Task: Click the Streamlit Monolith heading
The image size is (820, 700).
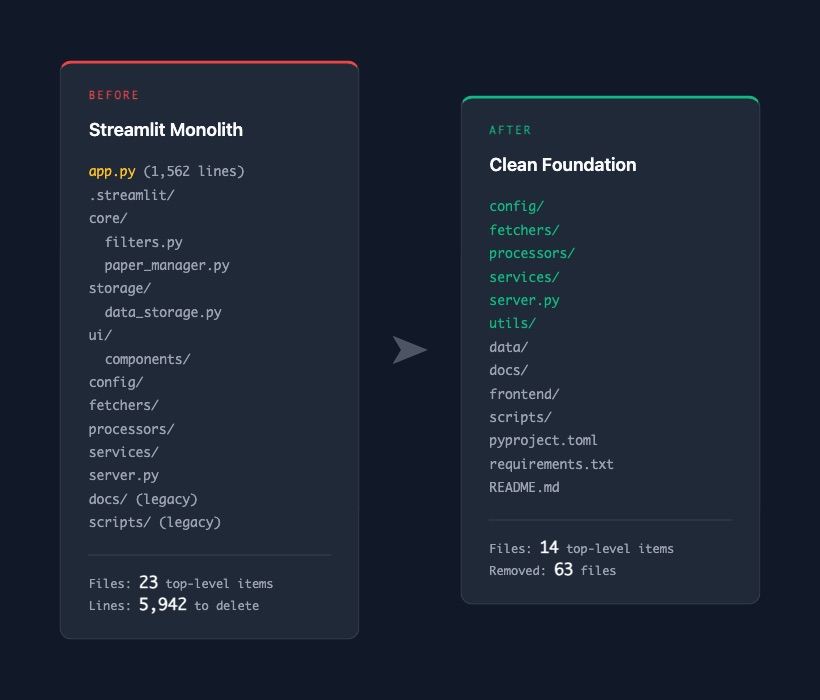Action: [x=165, y=130]
